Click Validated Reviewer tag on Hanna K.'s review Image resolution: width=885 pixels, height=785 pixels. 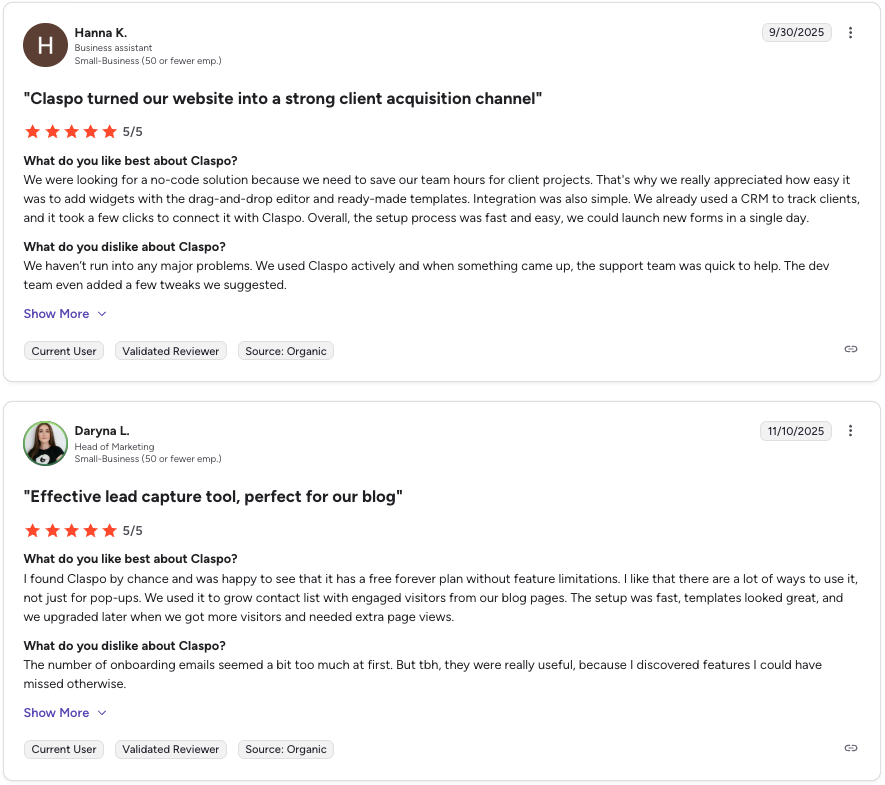[171, 351]
